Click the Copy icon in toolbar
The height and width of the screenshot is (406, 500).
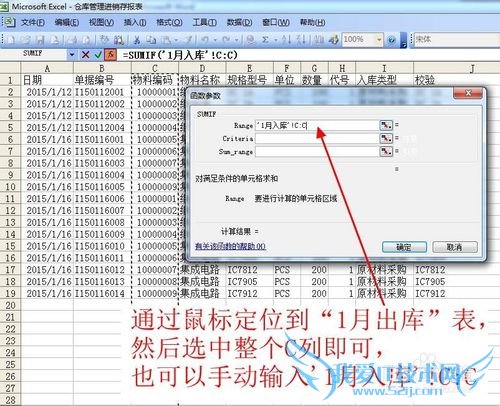152,40
